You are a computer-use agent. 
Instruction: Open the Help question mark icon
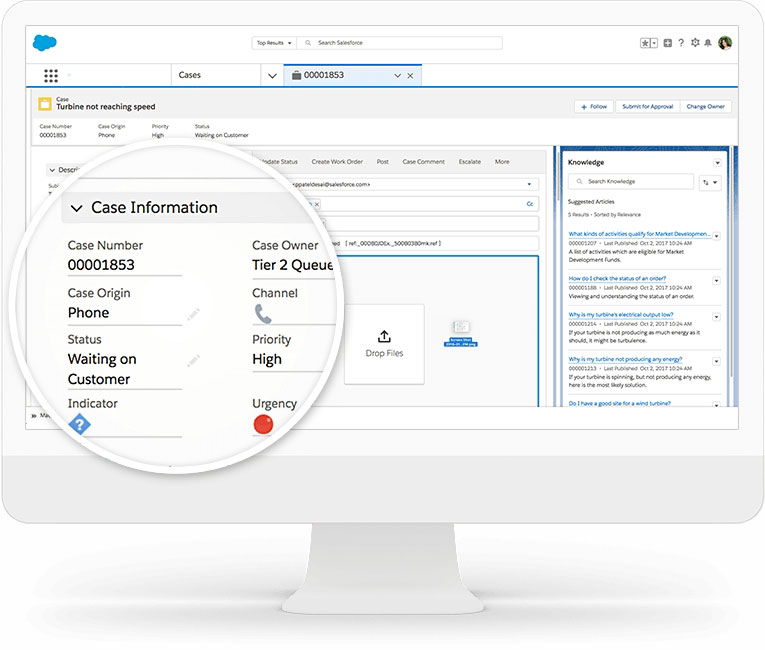tap(681, 43)
